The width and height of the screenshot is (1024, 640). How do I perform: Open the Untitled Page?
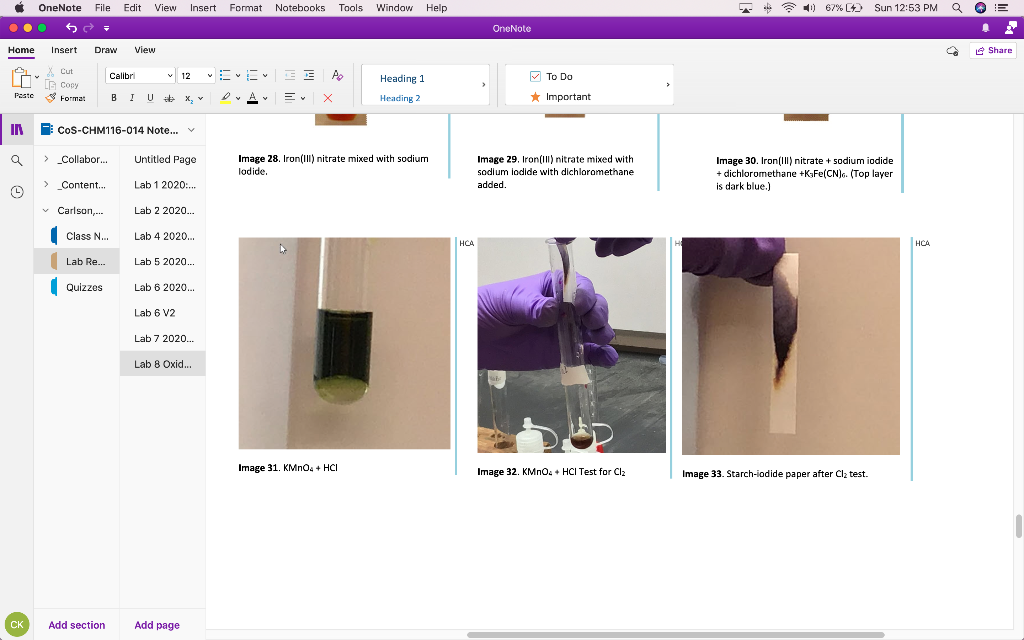163,159
